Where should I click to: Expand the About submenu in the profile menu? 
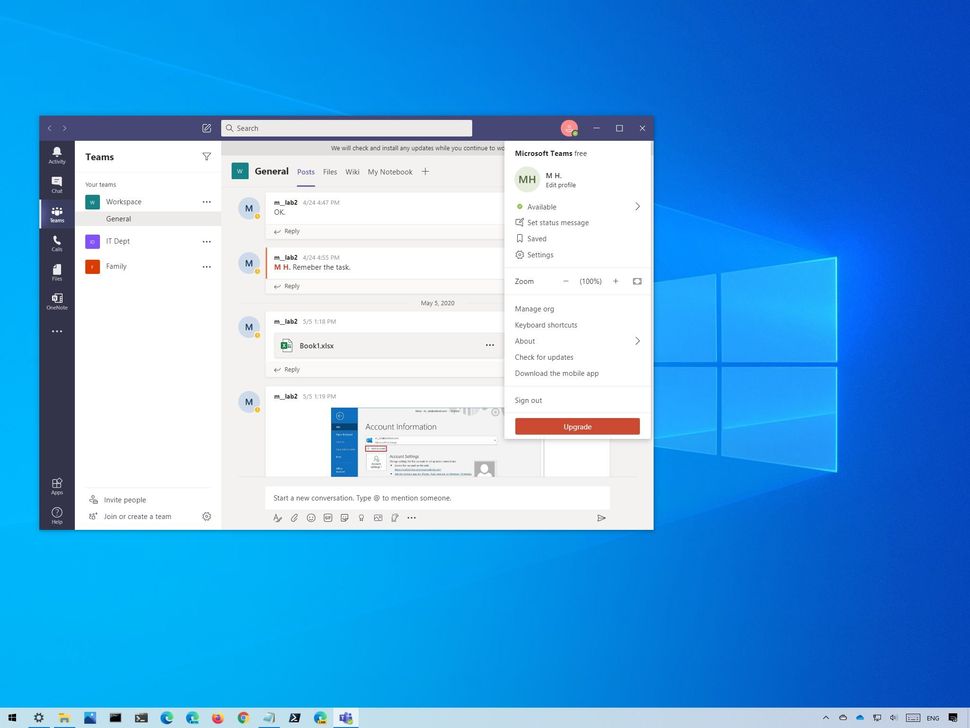click(638, 341)
